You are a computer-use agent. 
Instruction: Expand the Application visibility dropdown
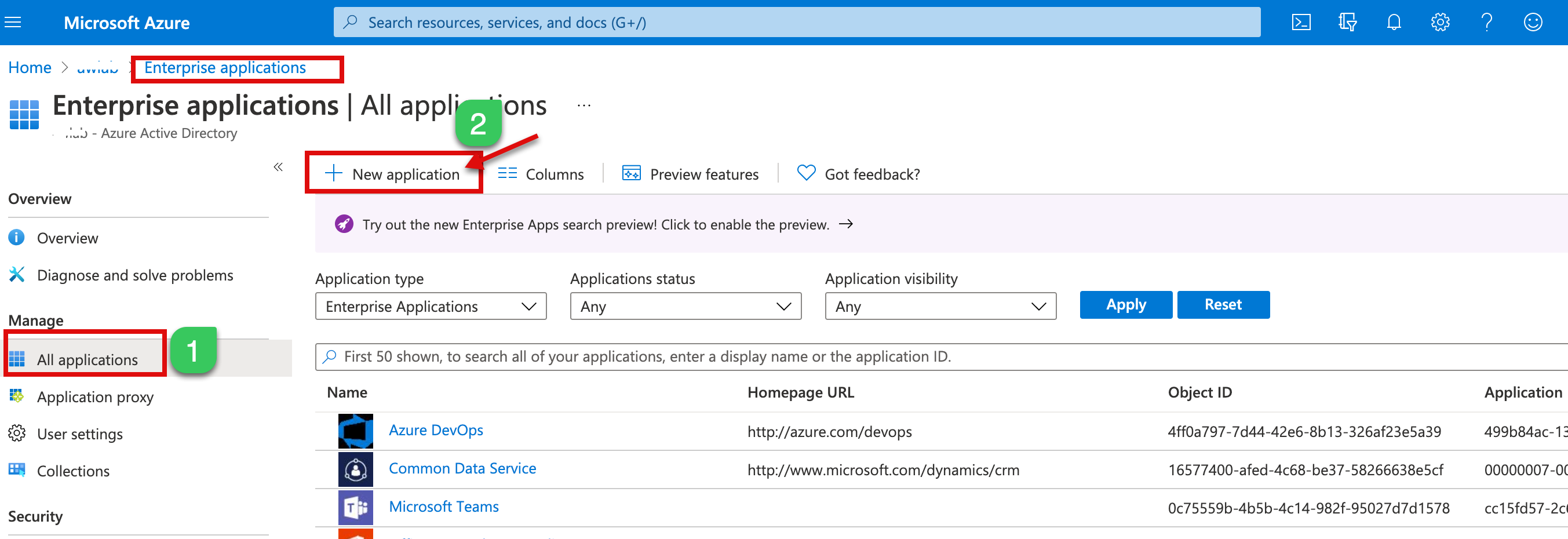click(x=940, y=307)
